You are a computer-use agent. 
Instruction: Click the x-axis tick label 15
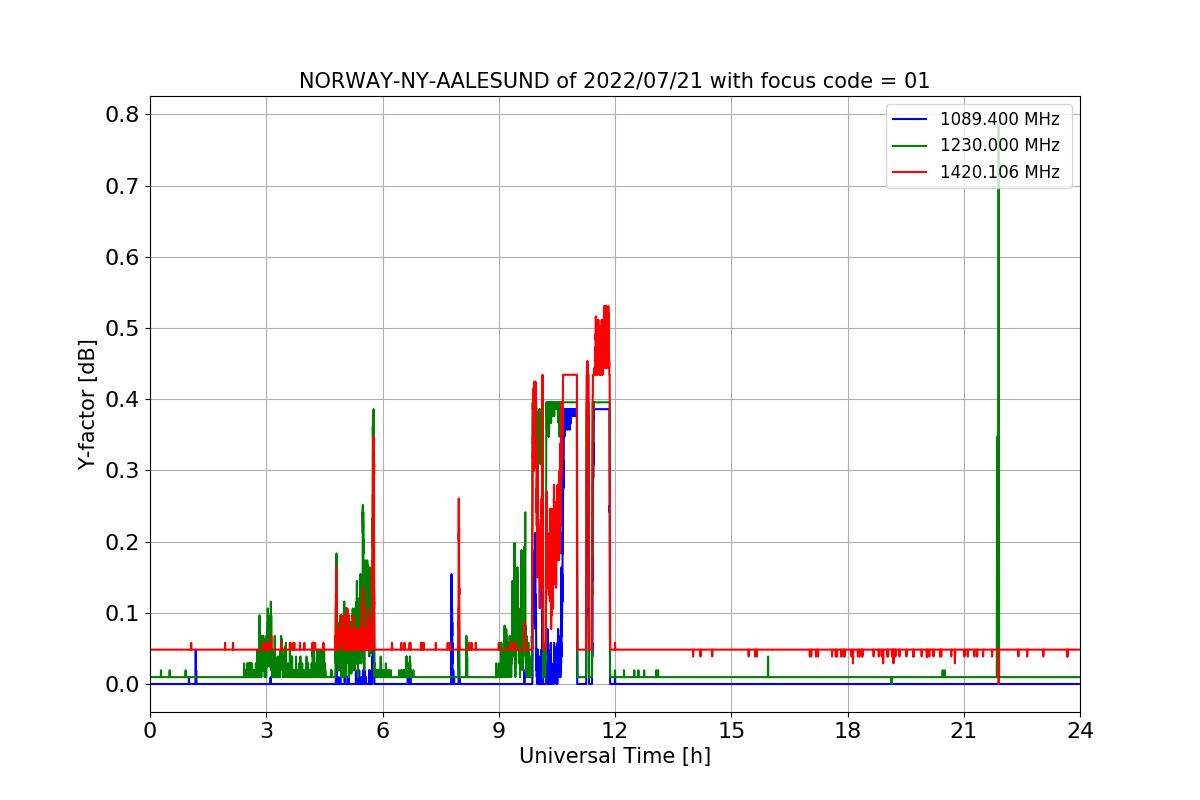(x=731, y=730)
